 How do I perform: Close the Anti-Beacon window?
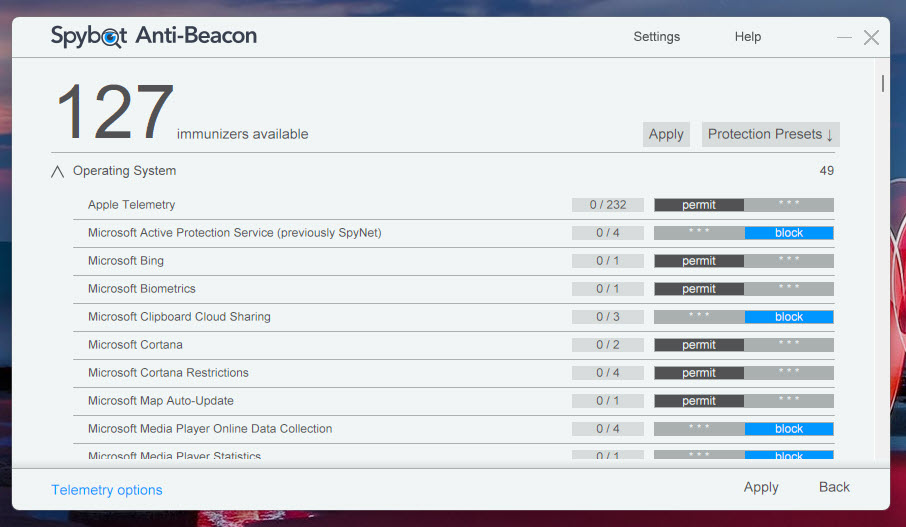click(x=871, y=38)
